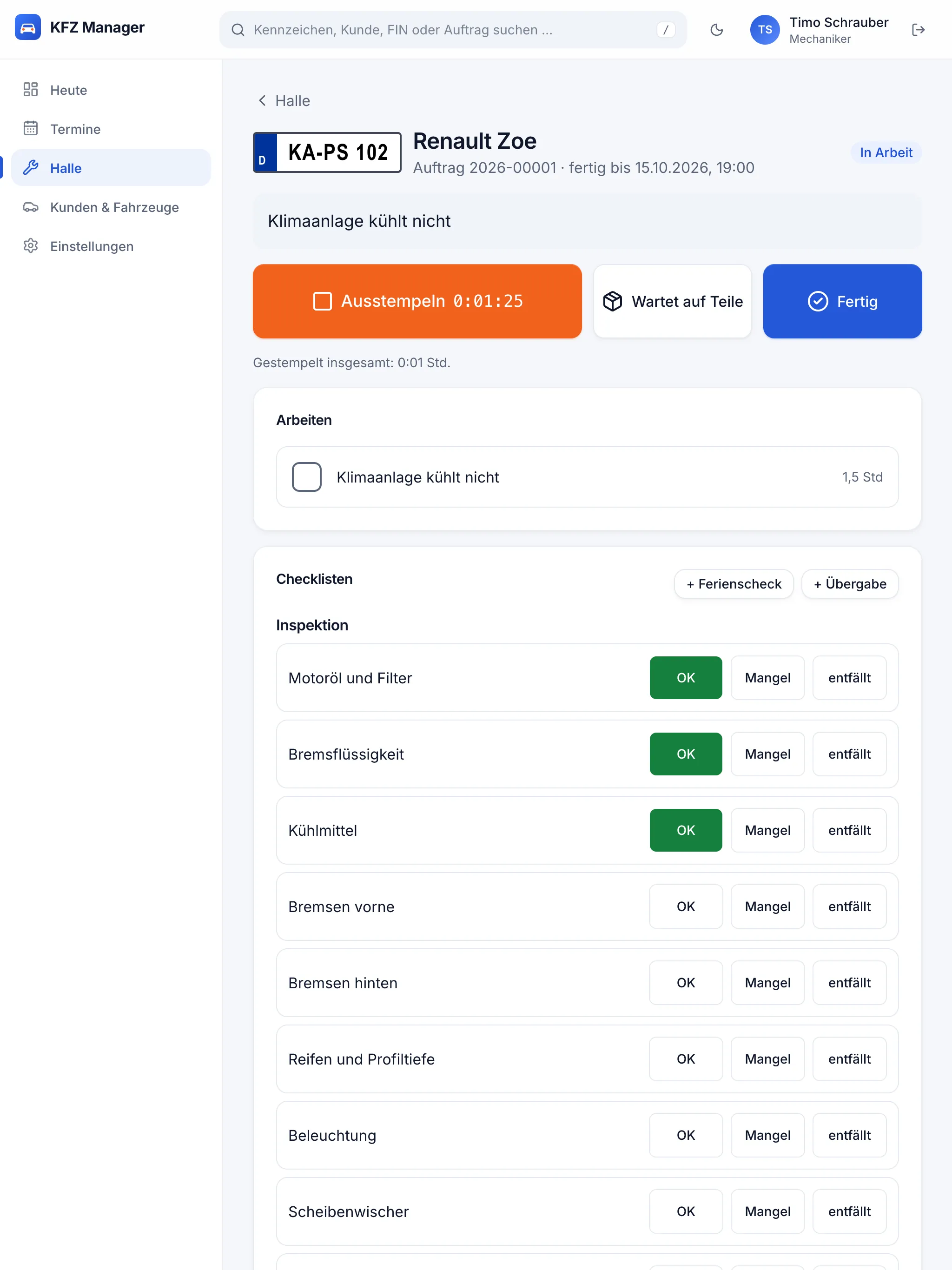Click the magnifier search icon
Image resolution: width=952 pixels, height=1270 pixels.
pyautogui.click(x=238, y=30)
